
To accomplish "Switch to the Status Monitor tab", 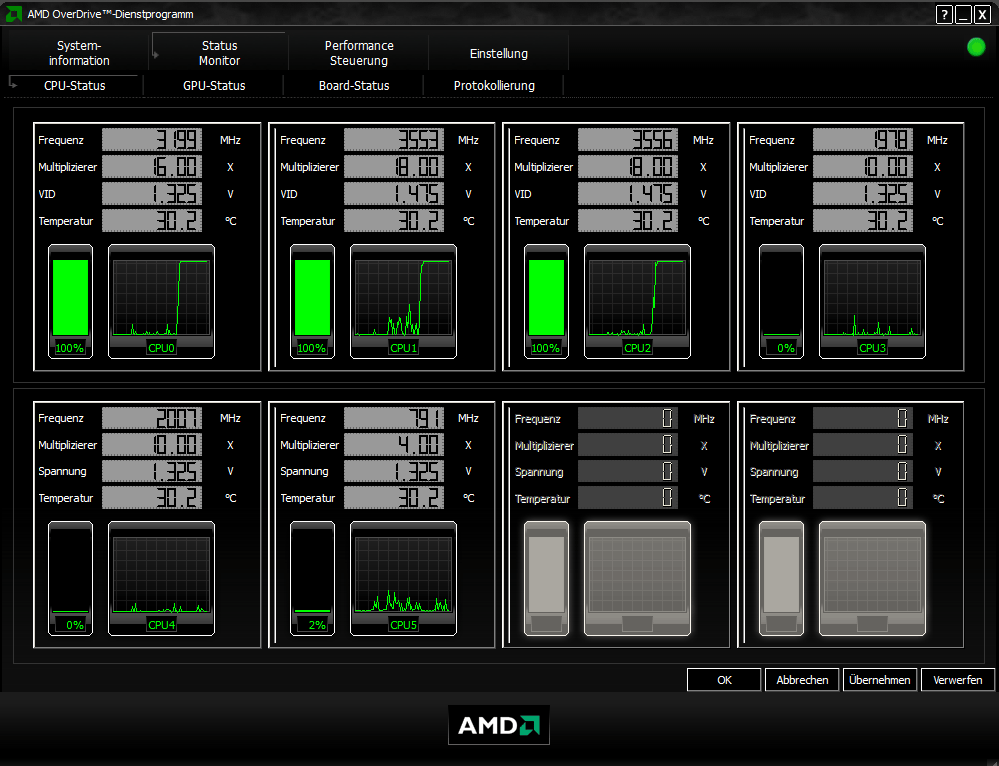I will pyautogui.click(x=219, y=53).
